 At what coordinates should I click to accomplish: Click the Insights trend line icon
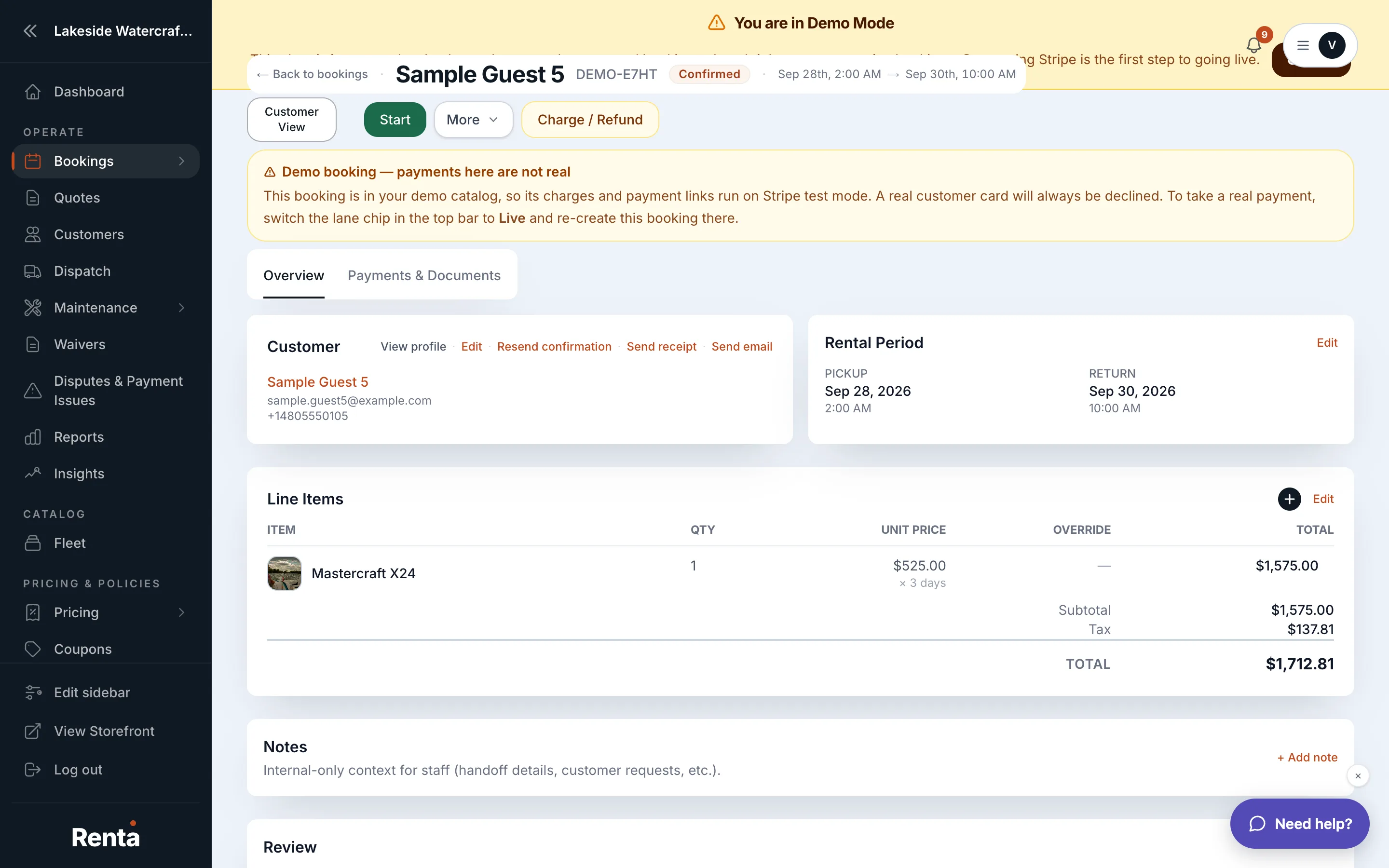coord(33,474)
